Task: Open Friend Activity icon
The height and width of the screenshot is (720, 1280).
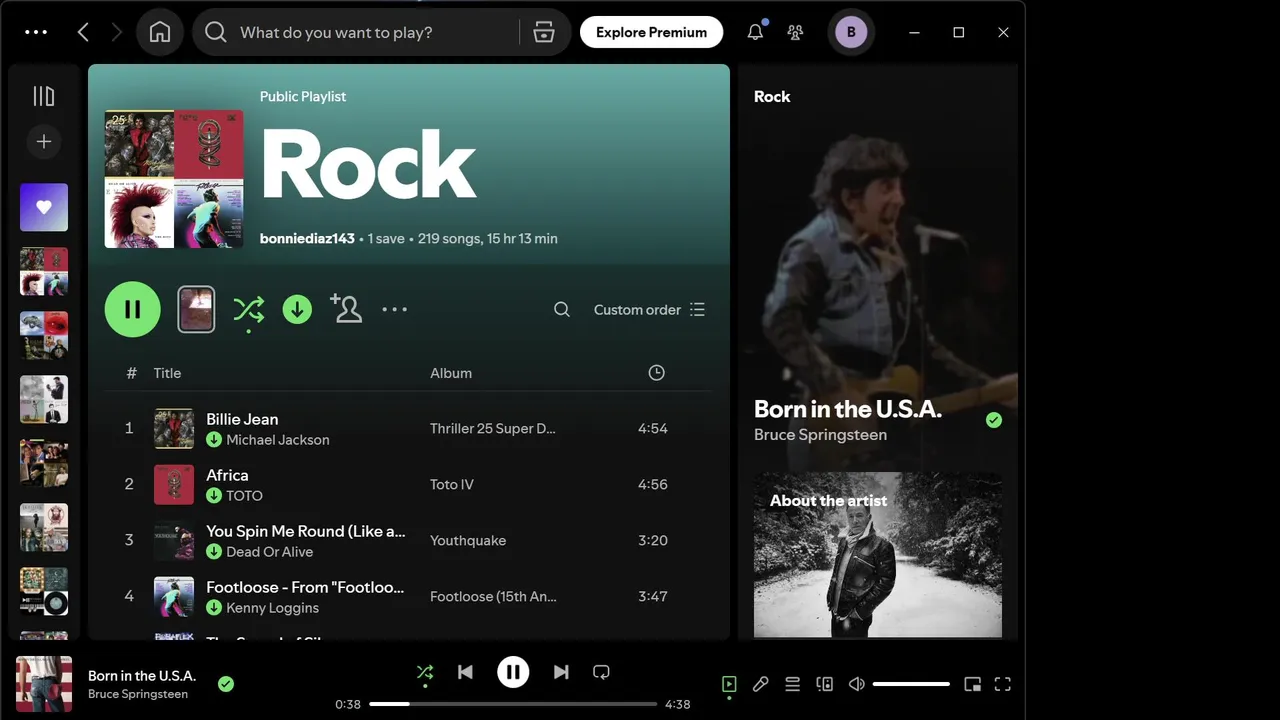Action: pos(795,32)
